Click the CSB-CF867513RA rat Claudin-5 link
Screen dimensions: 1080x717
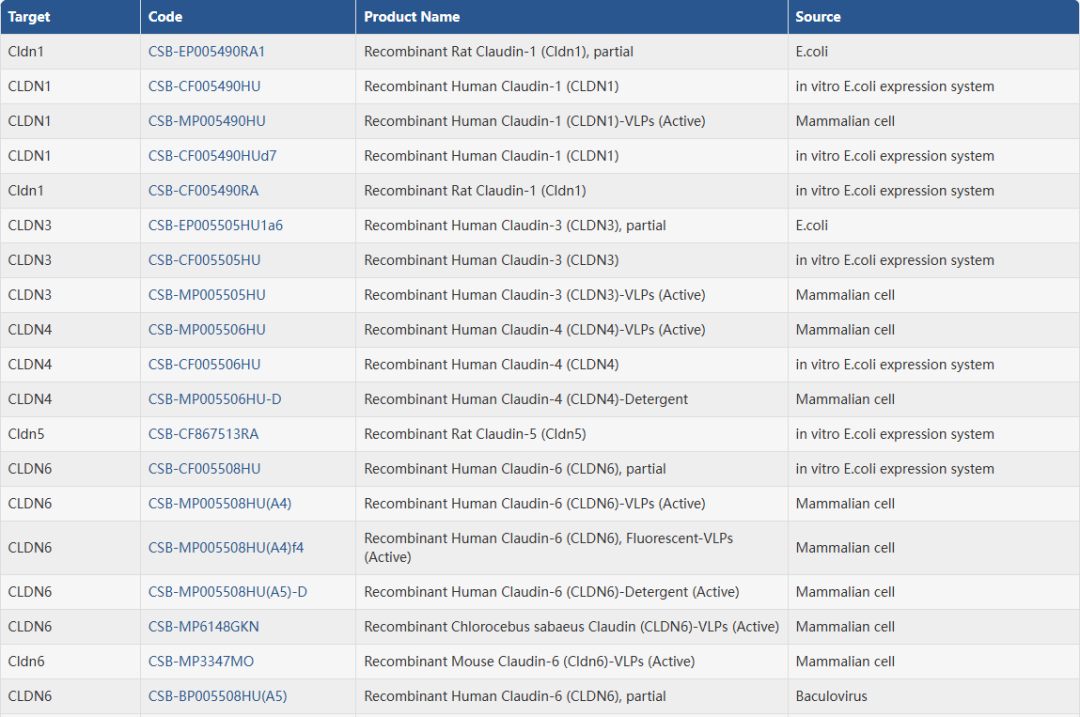pos(203,434)
